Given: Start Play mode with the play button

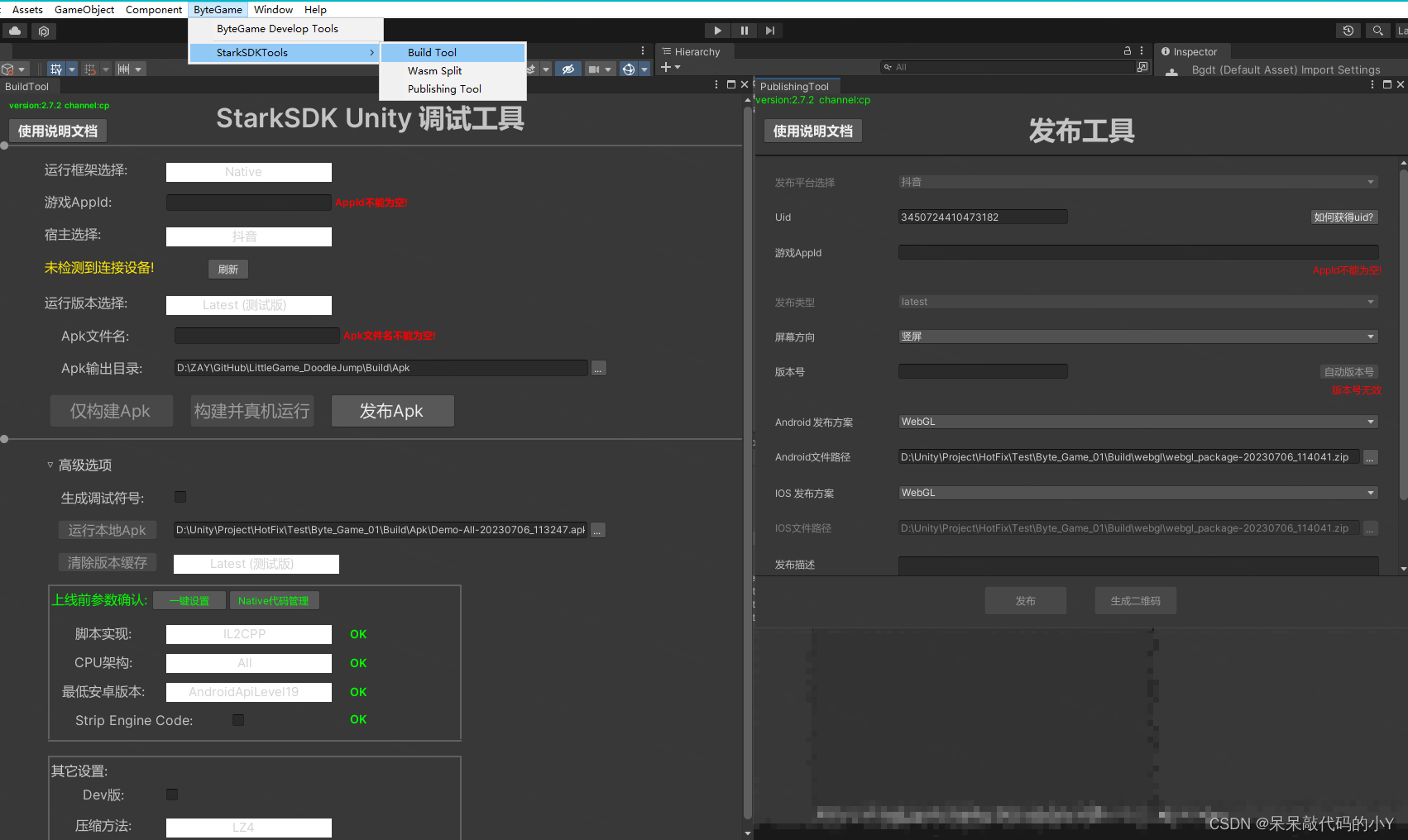Looking at the screenshot, I should click(x=717, y=31).
